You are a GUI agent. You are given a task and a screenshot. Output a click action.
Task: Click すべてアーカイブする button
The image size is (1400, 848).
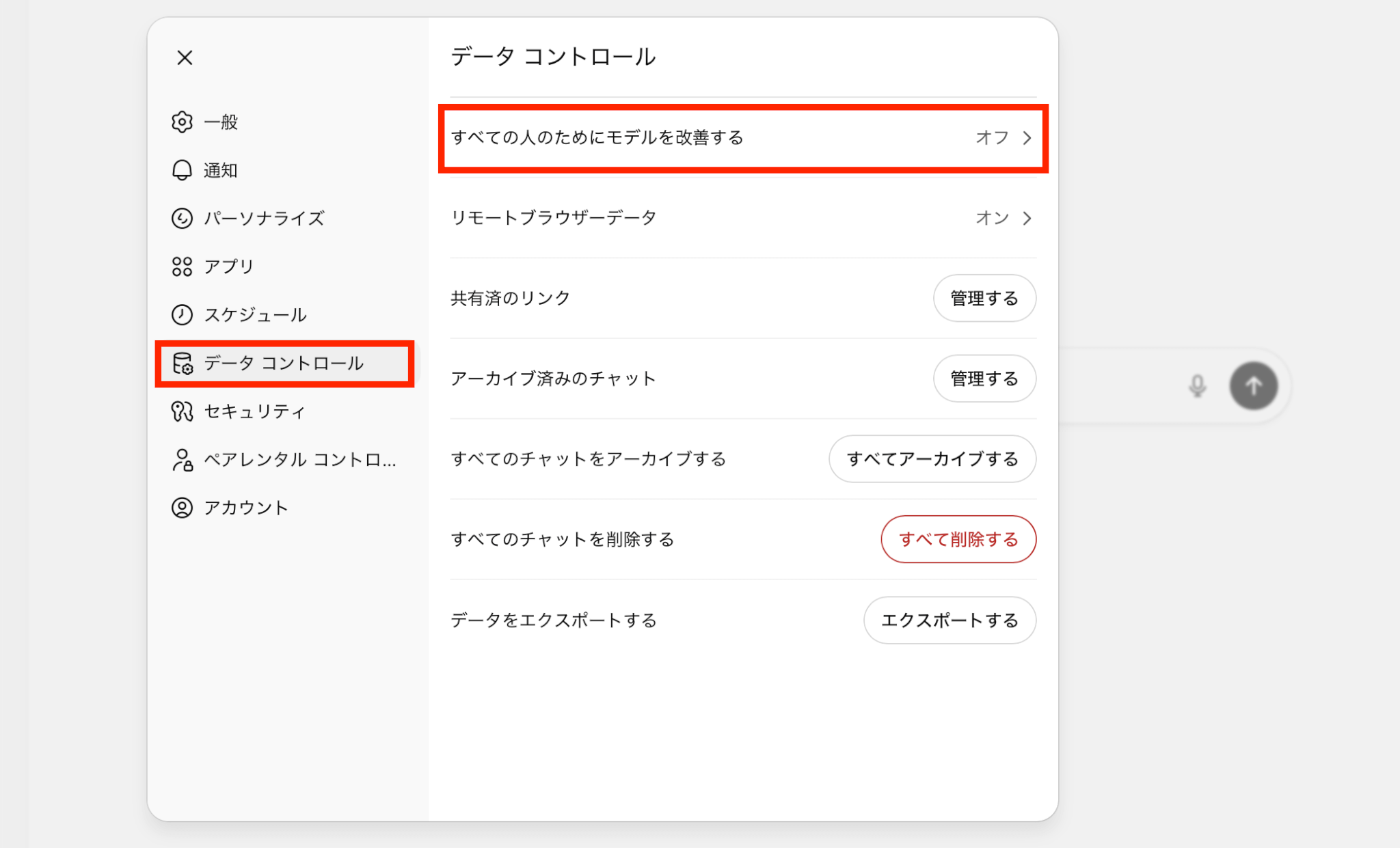[x=932, y=459]
